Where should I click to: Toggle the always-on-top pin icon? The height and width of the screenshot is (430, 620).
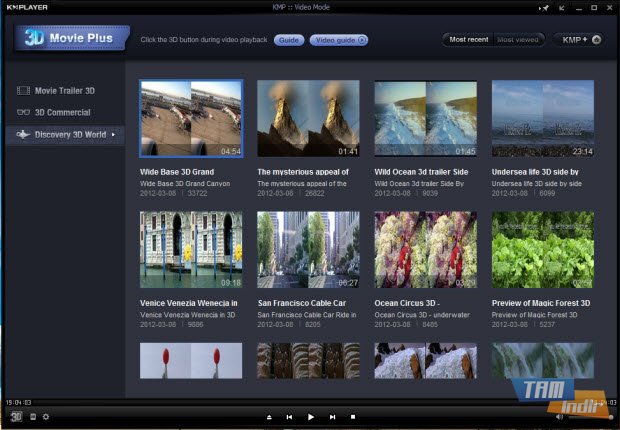click(544, 8)
